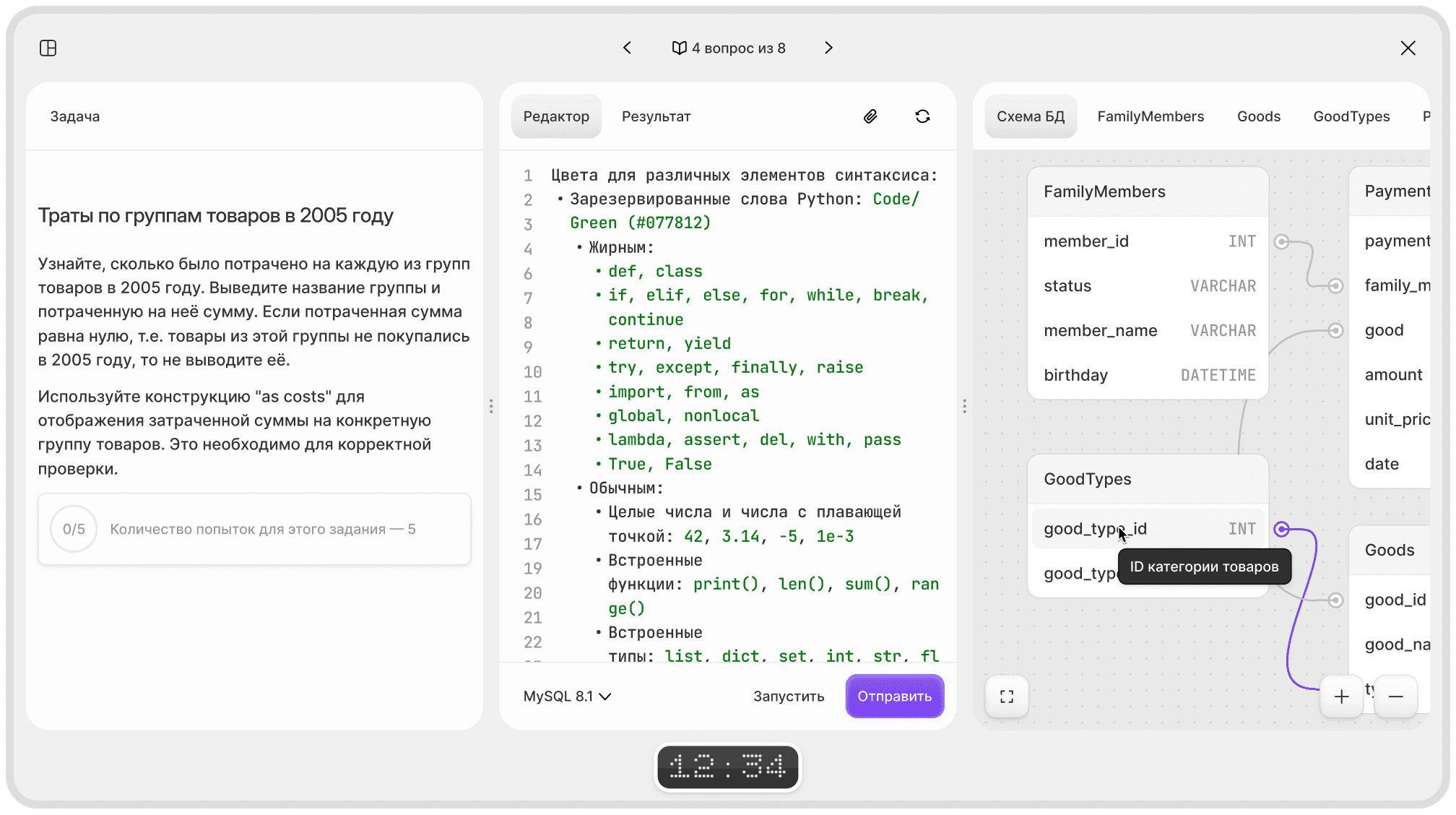Click the divider handle between editor and schema
The image size is (1456, 815).
click(964, 406)
